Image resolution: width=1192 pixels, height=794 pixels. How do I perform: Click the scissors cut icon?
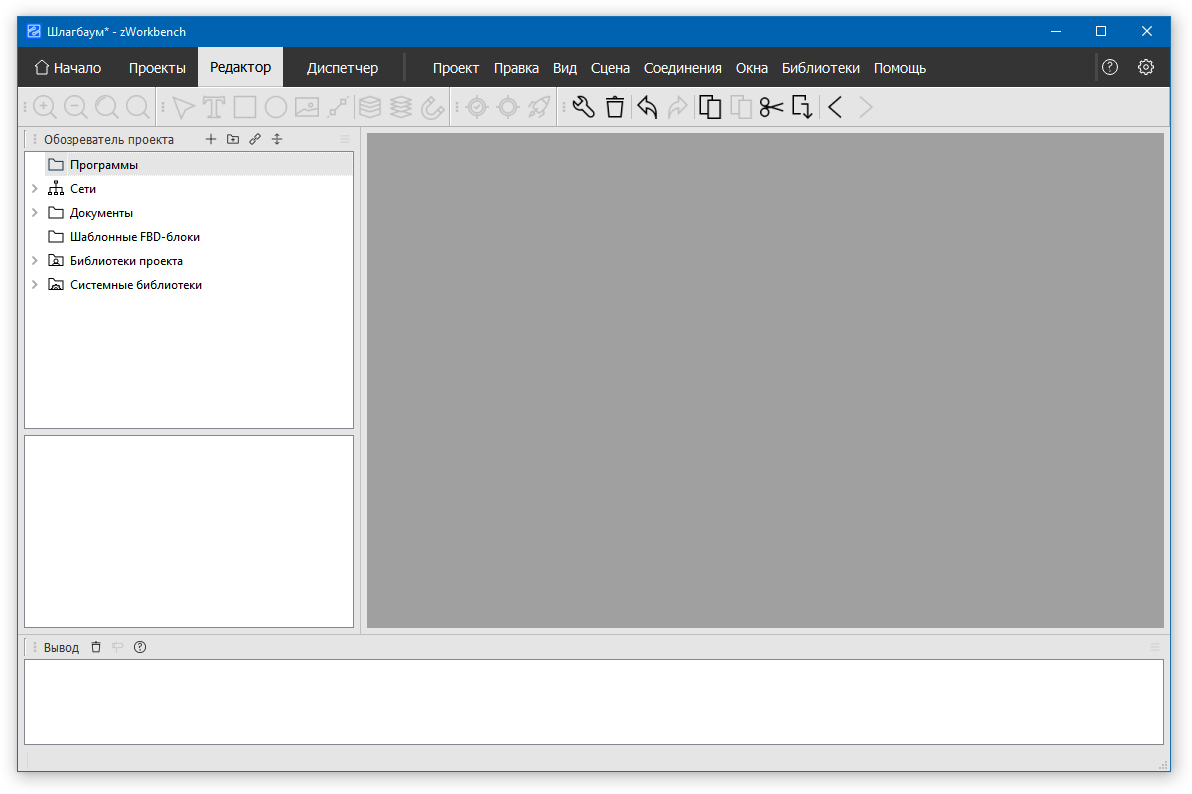771,107
